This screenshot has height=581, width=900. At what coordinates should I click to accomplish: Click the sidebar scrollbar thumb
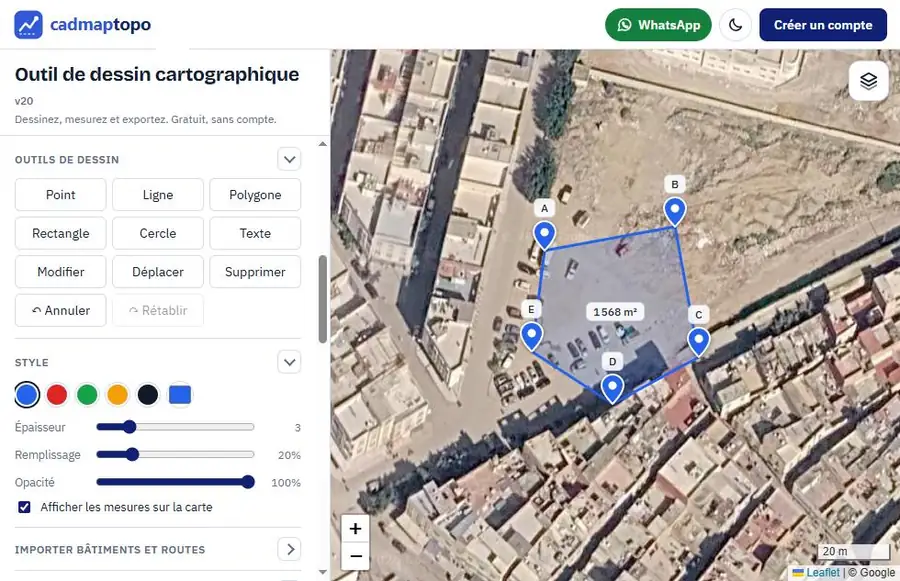(x=323, y=299)
